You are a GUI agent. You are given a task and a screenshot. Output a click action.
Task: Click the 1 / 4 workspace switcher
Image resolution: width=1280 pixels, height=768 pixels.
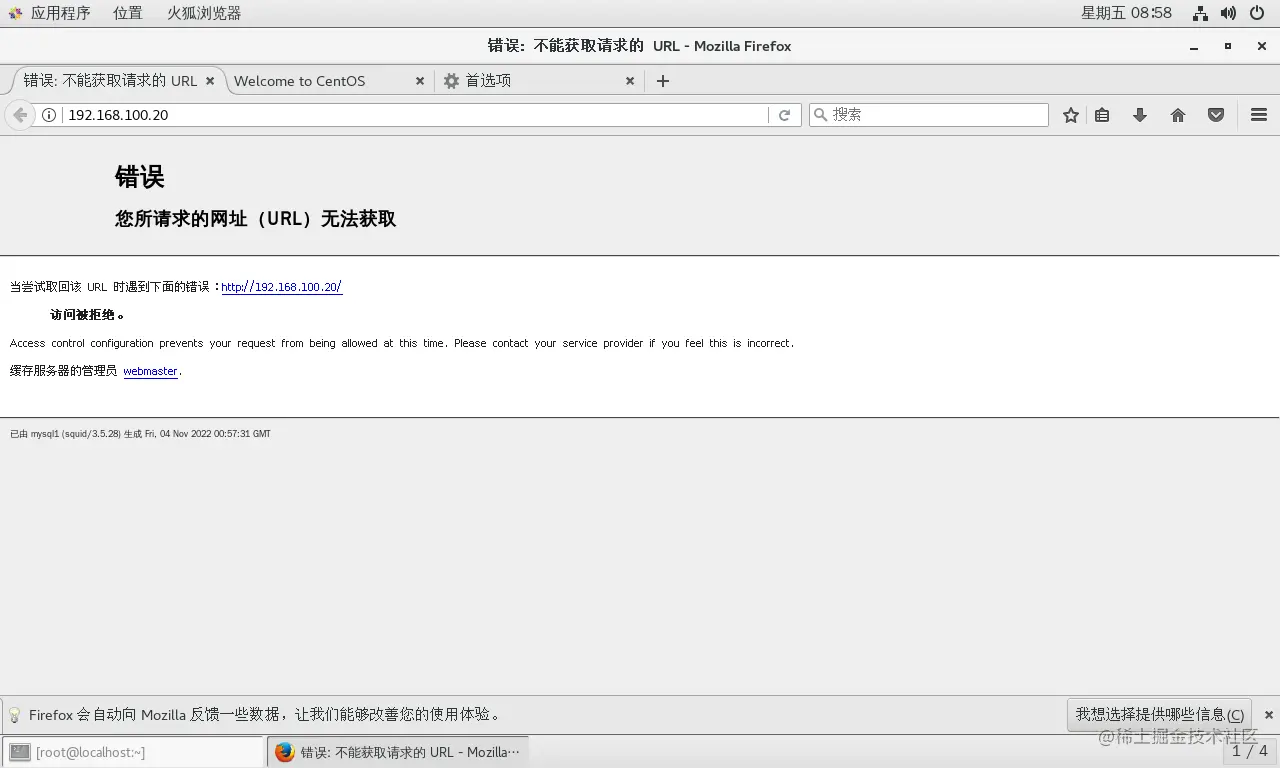[1250, 751]
